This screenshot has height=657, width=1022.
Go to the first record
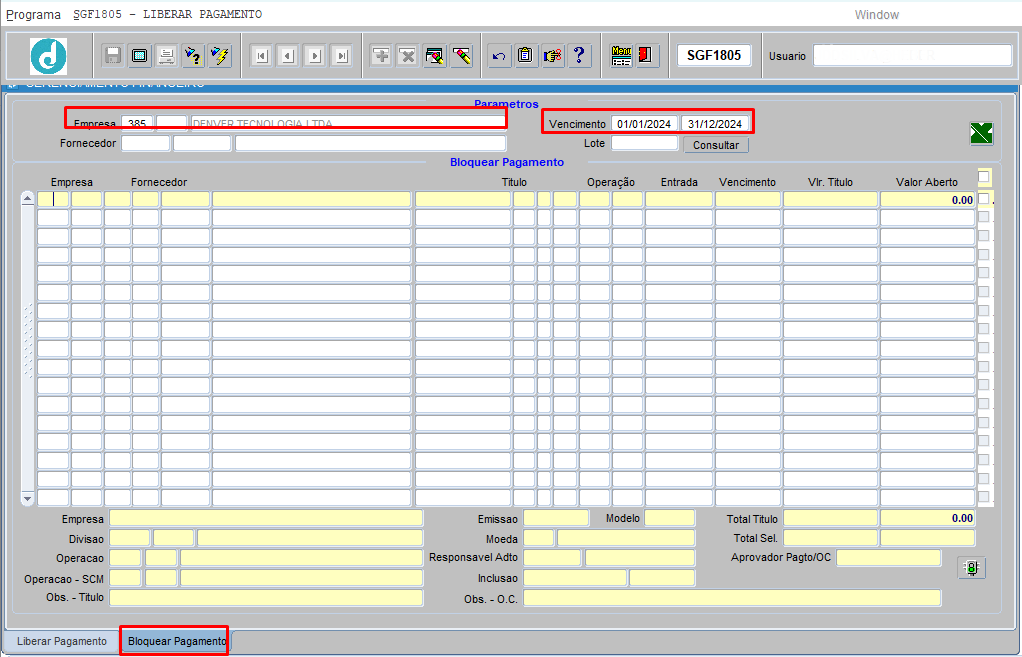click(261, 56)
